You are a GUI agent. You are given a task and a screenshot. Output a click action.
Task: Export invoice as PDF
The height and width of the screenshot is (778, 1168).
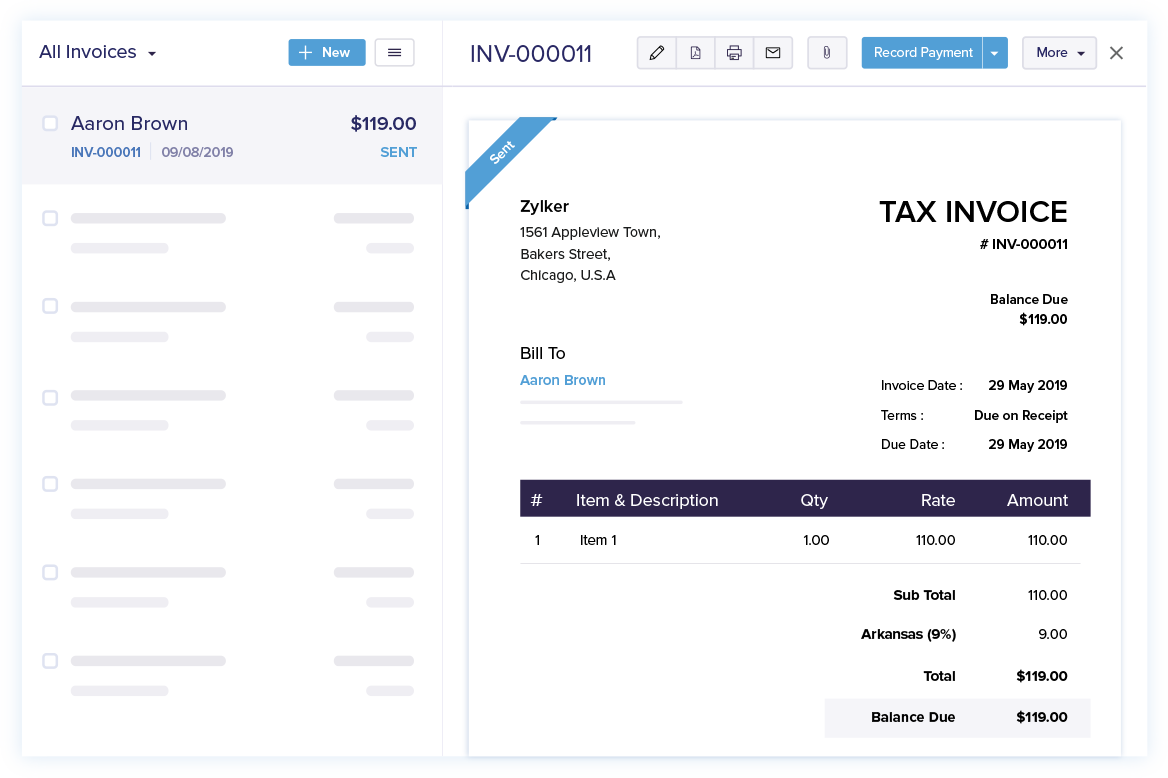click(696, 52)
